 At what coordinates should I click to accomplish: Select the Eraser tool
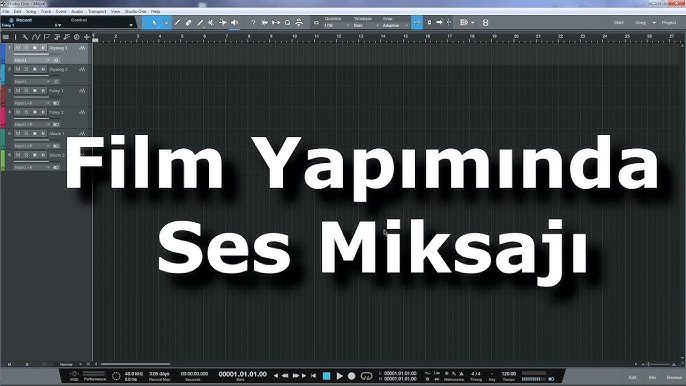(189, 22)
